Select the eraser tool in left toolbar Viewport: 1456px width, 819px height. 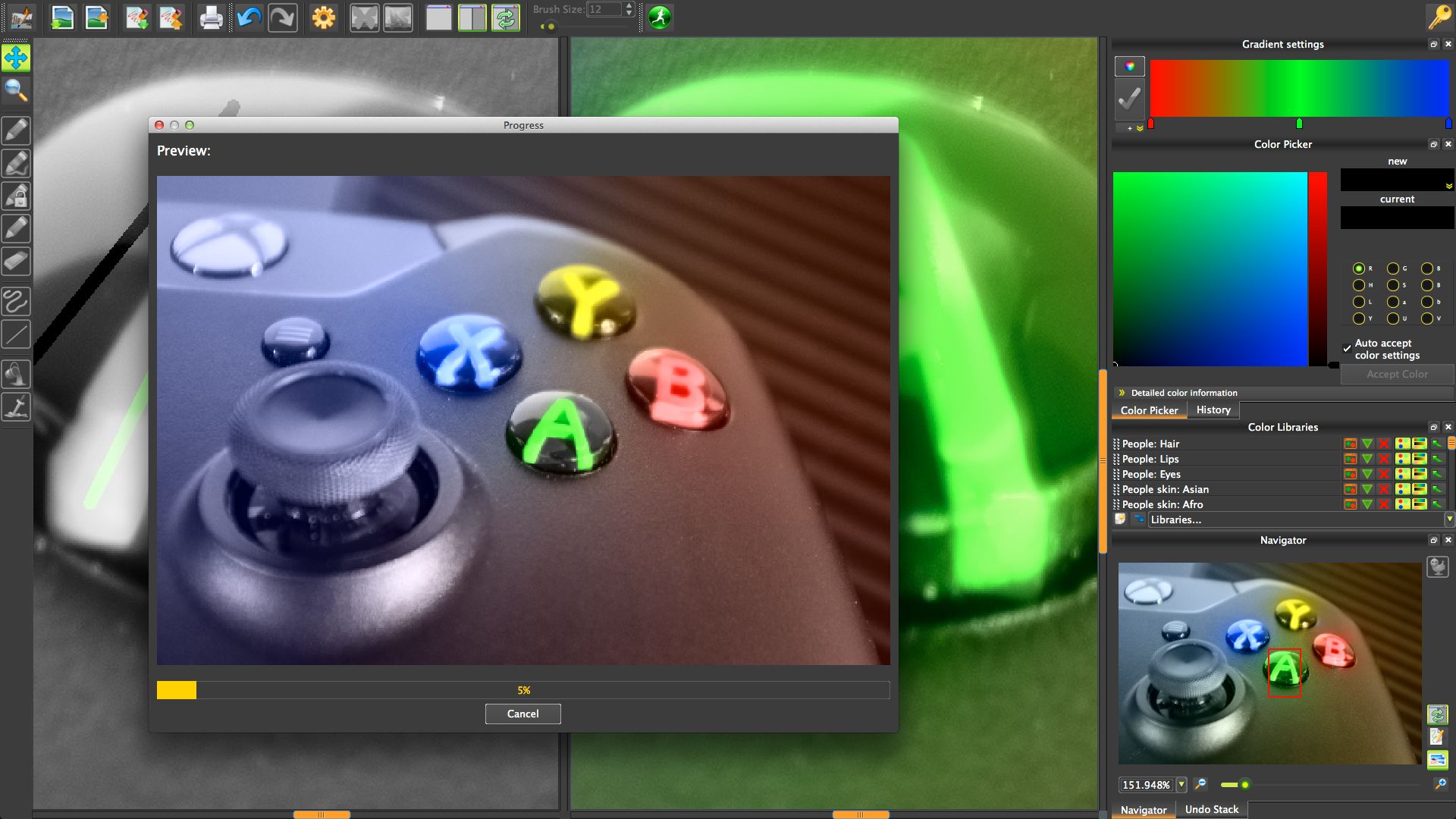16,262
